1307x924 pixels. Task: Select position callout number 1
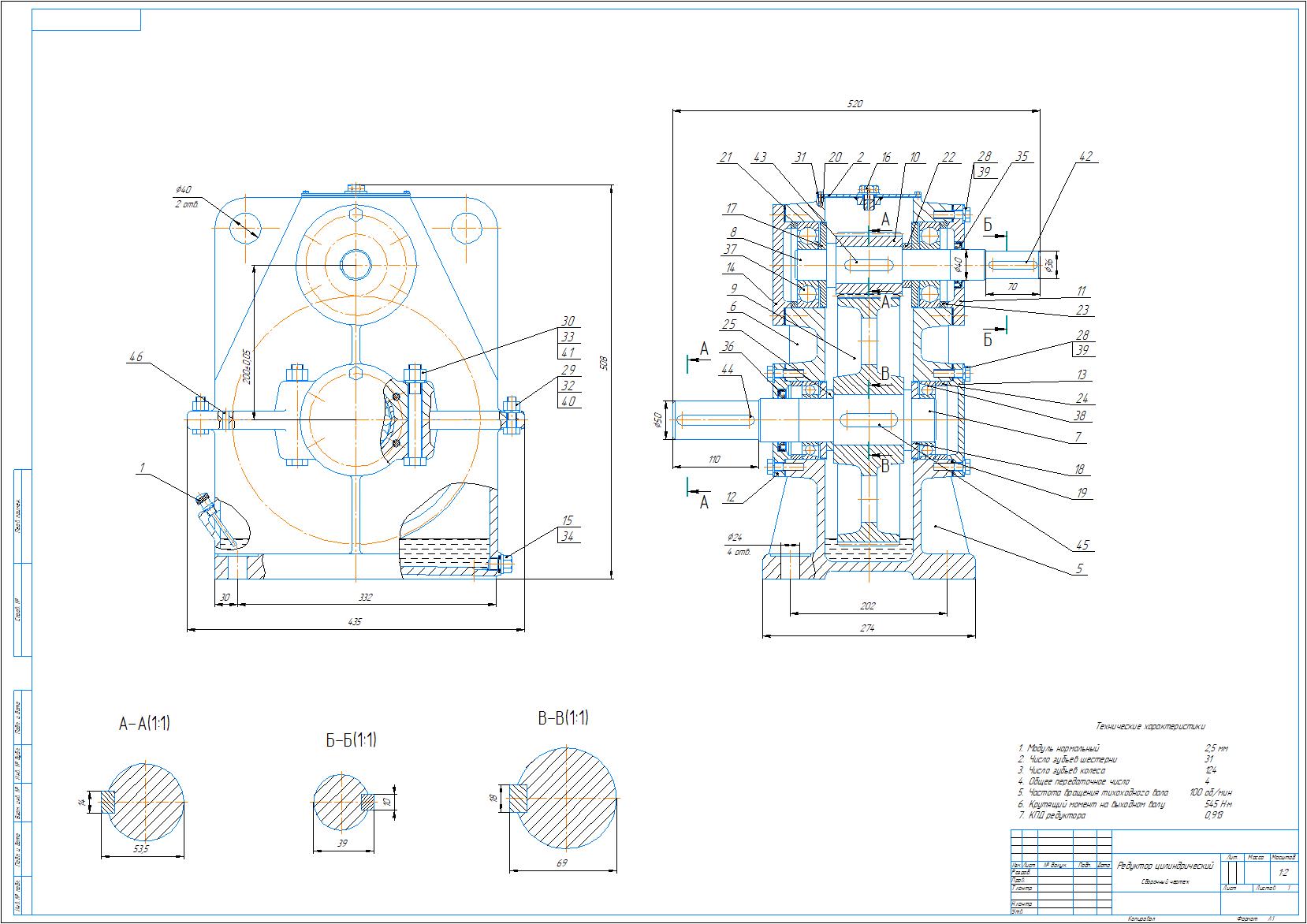[x=142, y=468]
